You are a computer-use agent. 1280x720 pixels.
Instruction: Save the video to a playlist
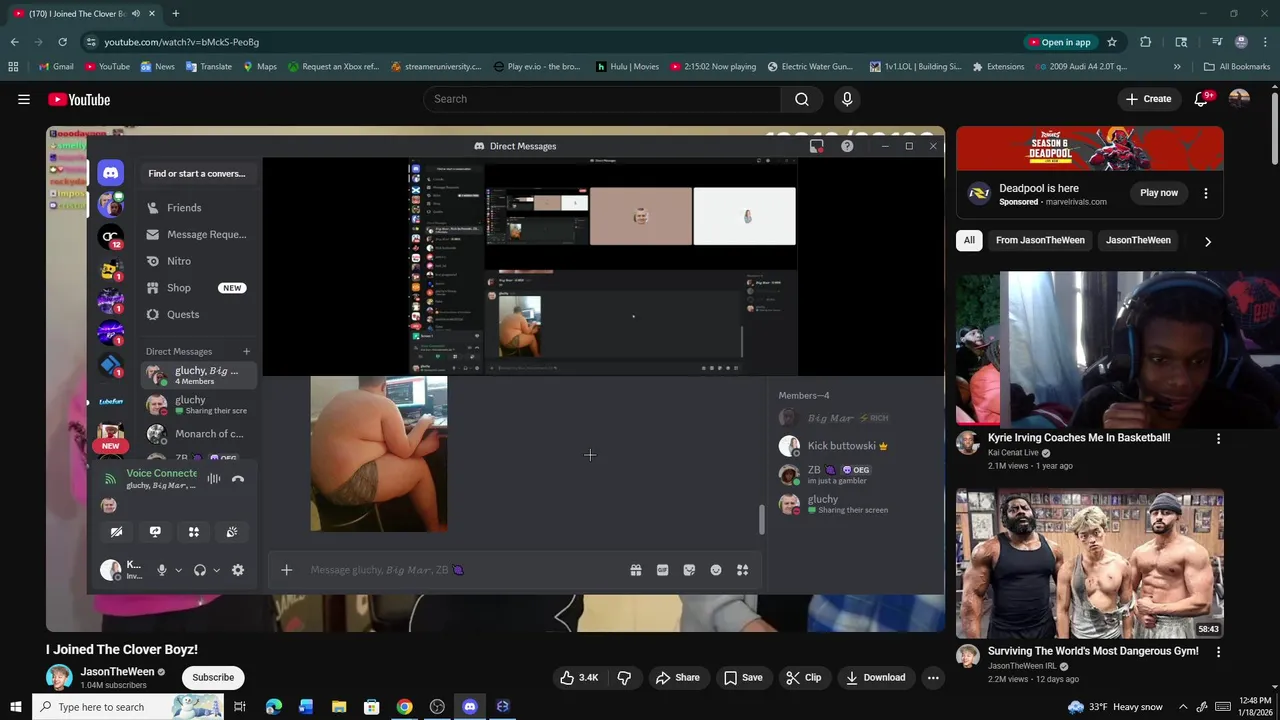[x=743, y=677]
